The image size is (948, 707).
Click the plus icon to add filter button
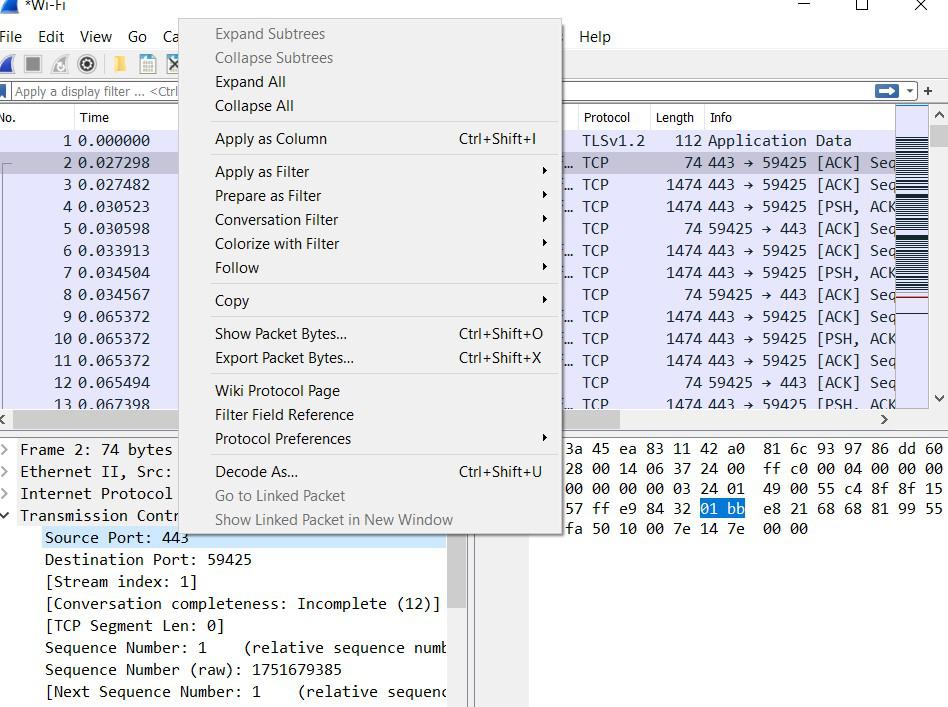(x=928, y=91)
